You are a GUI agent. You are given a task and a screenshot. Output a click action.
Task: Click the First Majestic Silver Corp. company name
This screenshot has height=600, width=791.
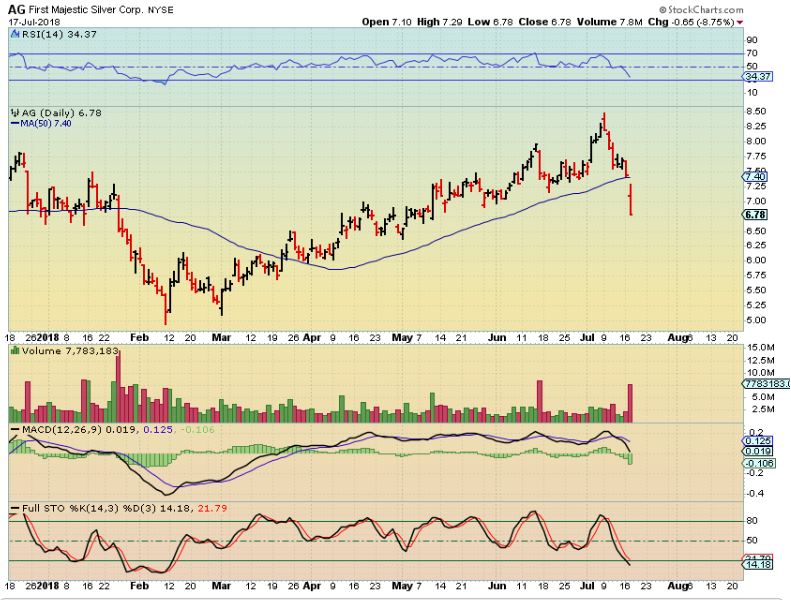[x=86, y=10]
